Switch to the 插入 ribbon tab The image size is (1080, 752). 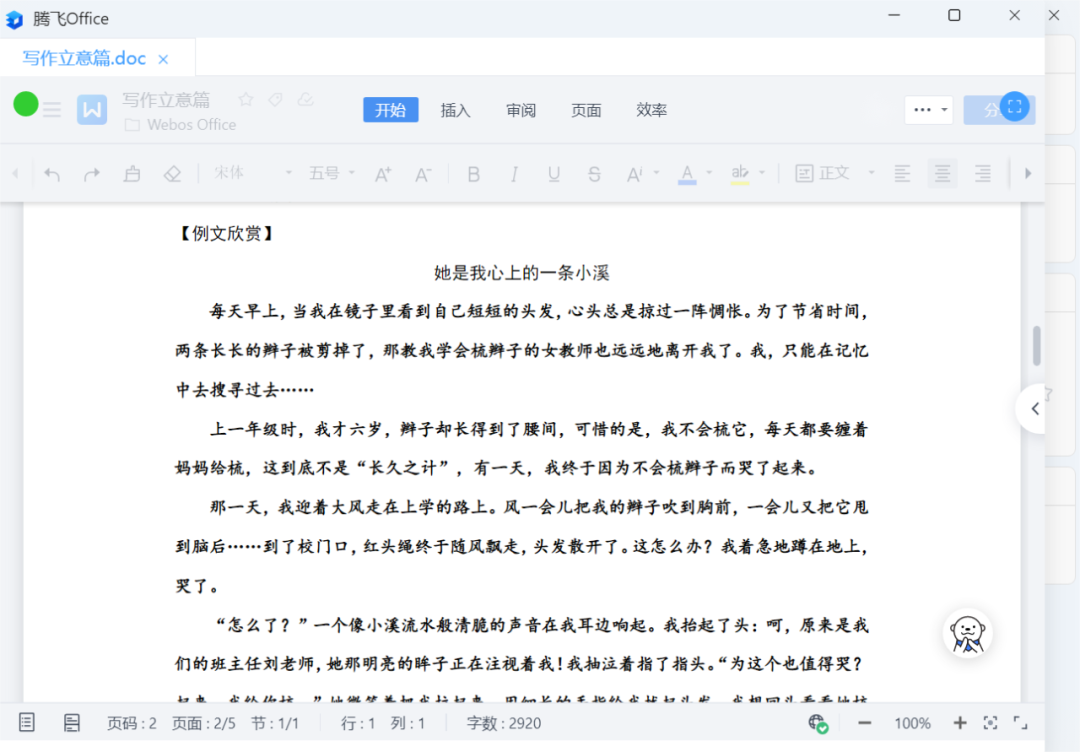point(455,110)
